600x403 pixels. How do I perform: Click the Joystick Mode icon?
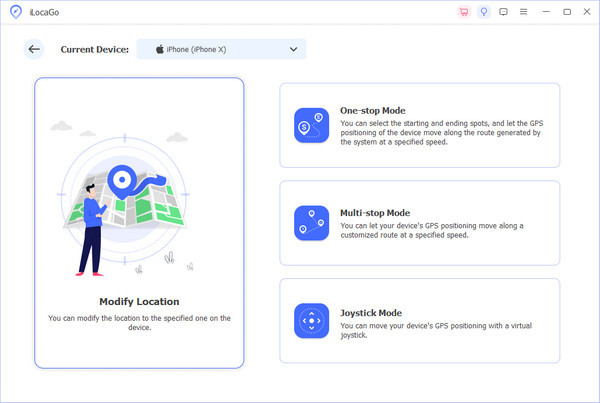(311, 321)
